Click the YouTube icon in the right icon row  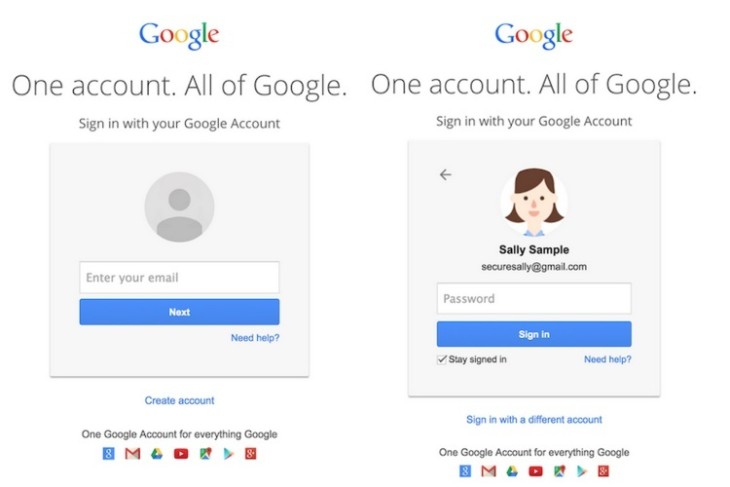pyautogui.click(x=535, y=471)
